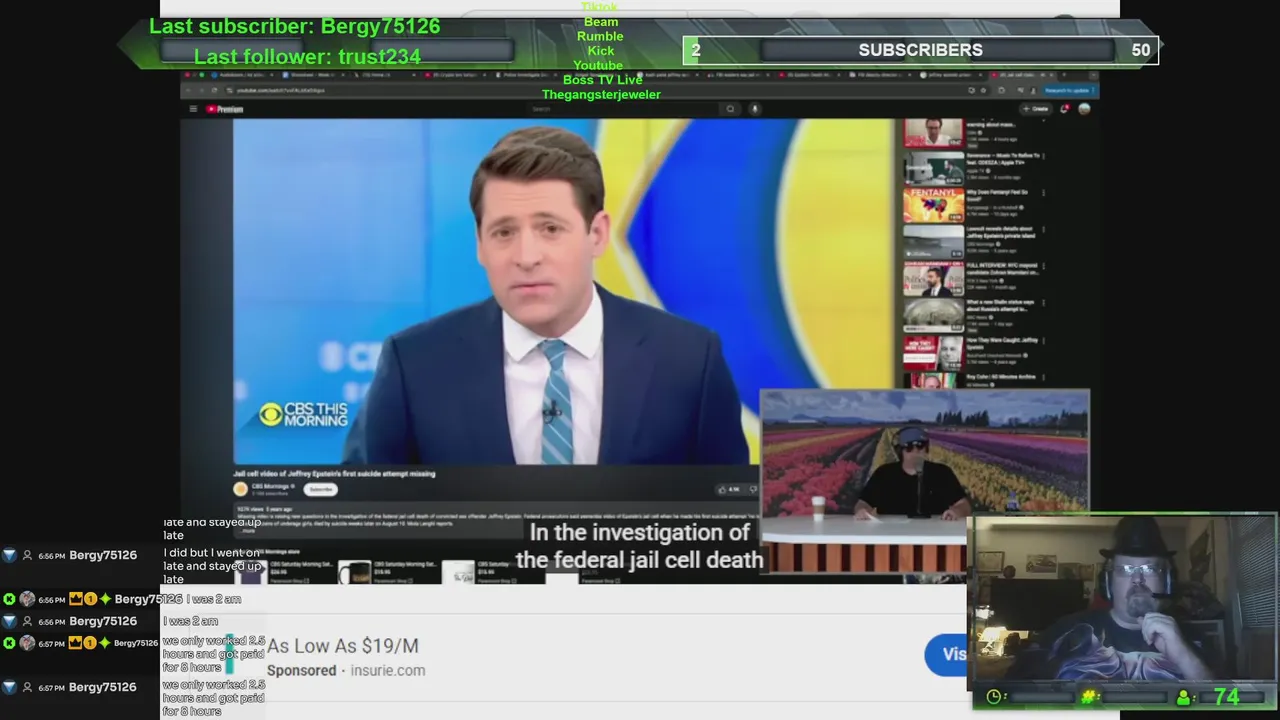Dislike the CBS video with thumbs down
Screen dimensions: 1280x720
(x=752, y=489)
